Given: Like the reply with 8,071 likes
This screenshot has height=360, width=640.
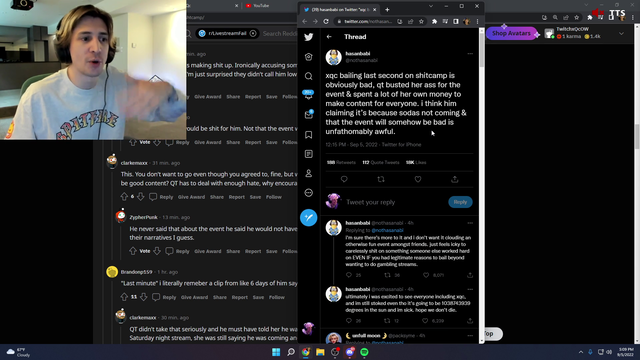Looking at the screenshot, I should point(426,275).
